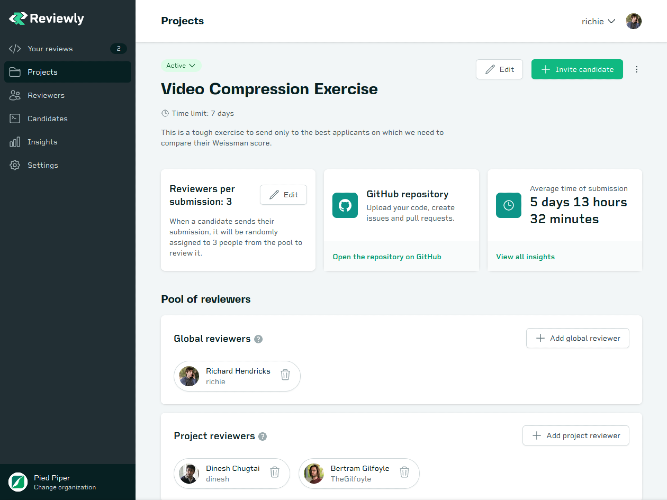Click the Reviewly logo
667x500 pixels.
(x=46, y=19)
